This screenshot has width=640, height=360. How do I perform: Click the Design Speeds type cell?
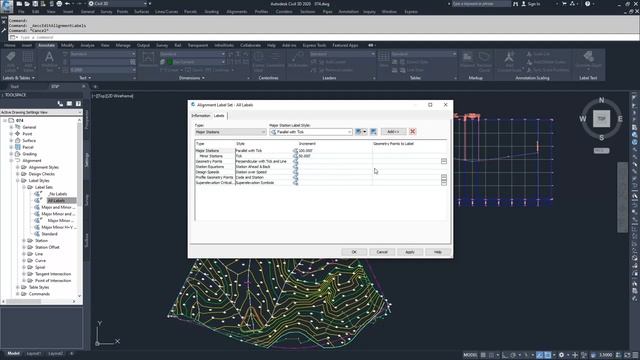click(x=215, y=172)
